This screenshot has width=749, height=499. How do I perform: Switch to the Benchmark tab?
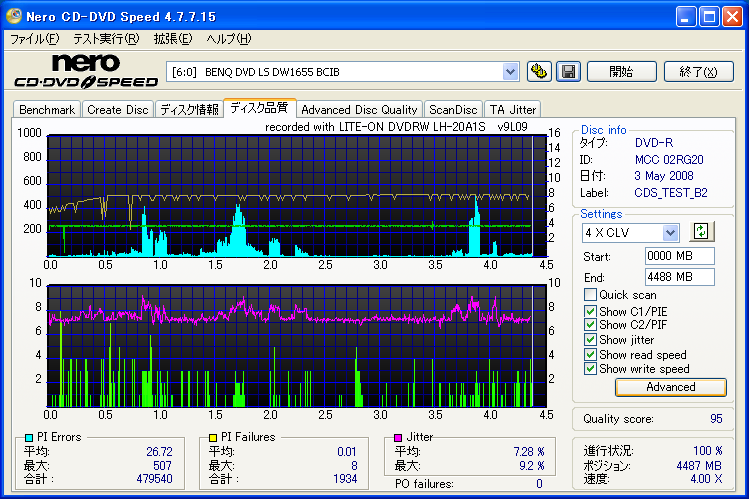(47, 110)
